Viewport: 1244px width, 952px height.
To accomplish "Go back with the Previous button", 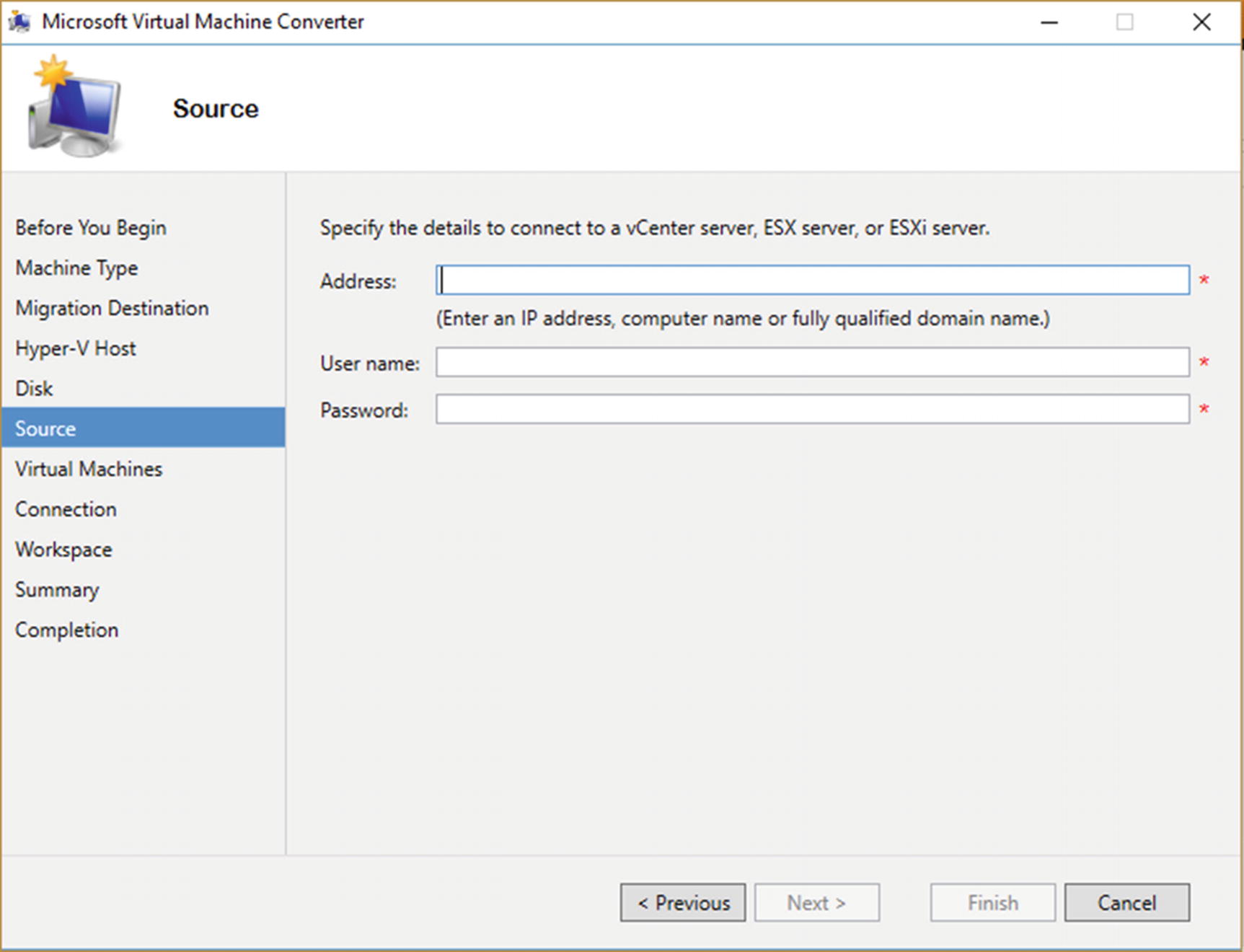I will tap(683, 902).
